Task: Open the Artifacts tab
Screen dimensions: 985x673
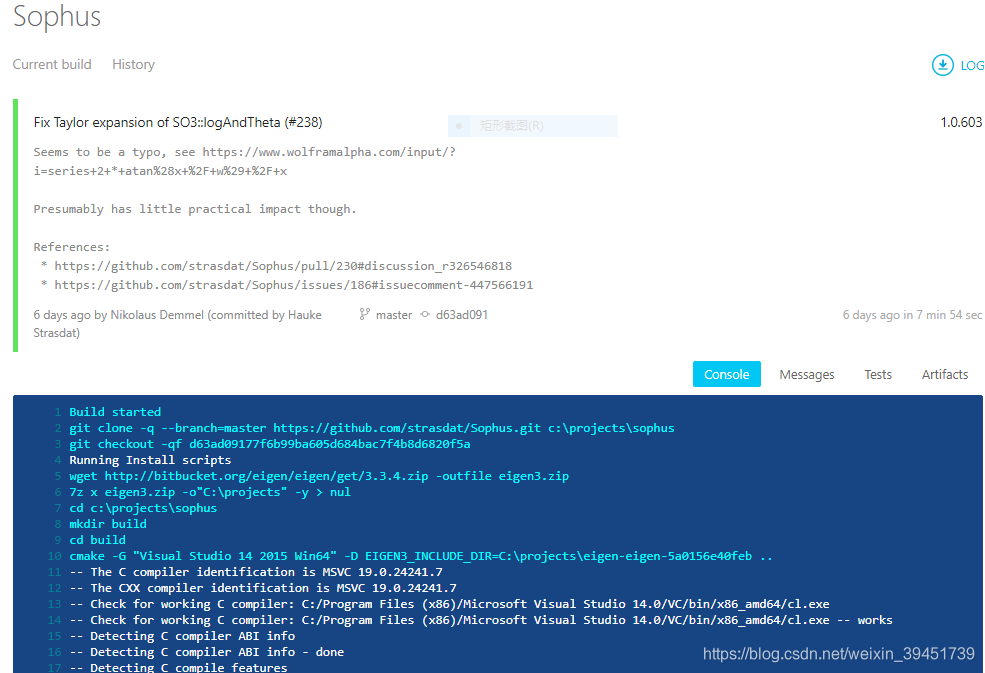Action: tap(945, 375)
